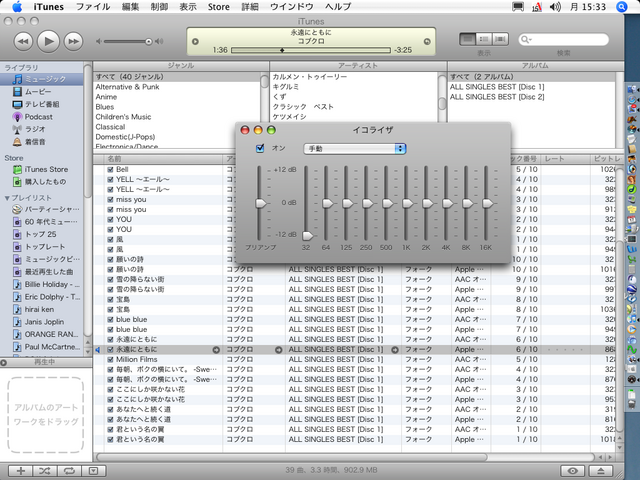Screen dimensions: 640x480
Task: Open the ウインドウ menu
Action: click(x=292, y=7)
